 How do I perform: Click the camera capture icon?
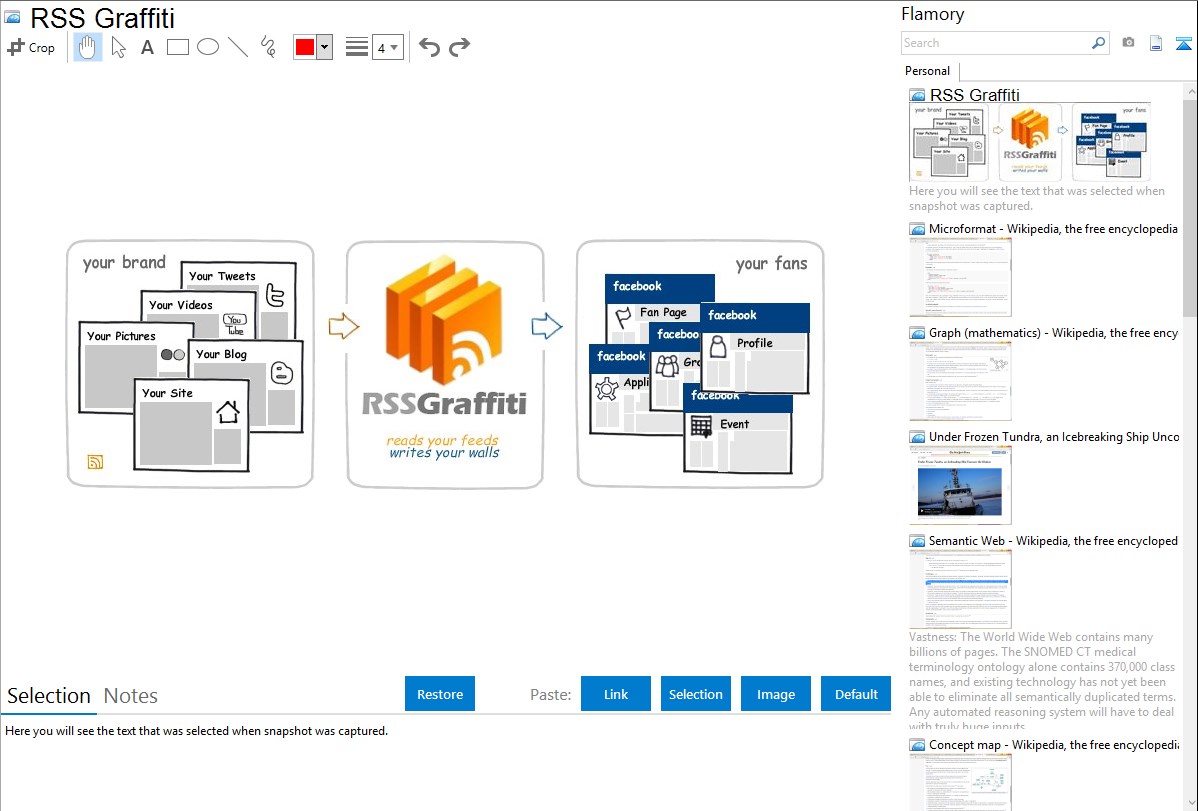pos(1128,43)
